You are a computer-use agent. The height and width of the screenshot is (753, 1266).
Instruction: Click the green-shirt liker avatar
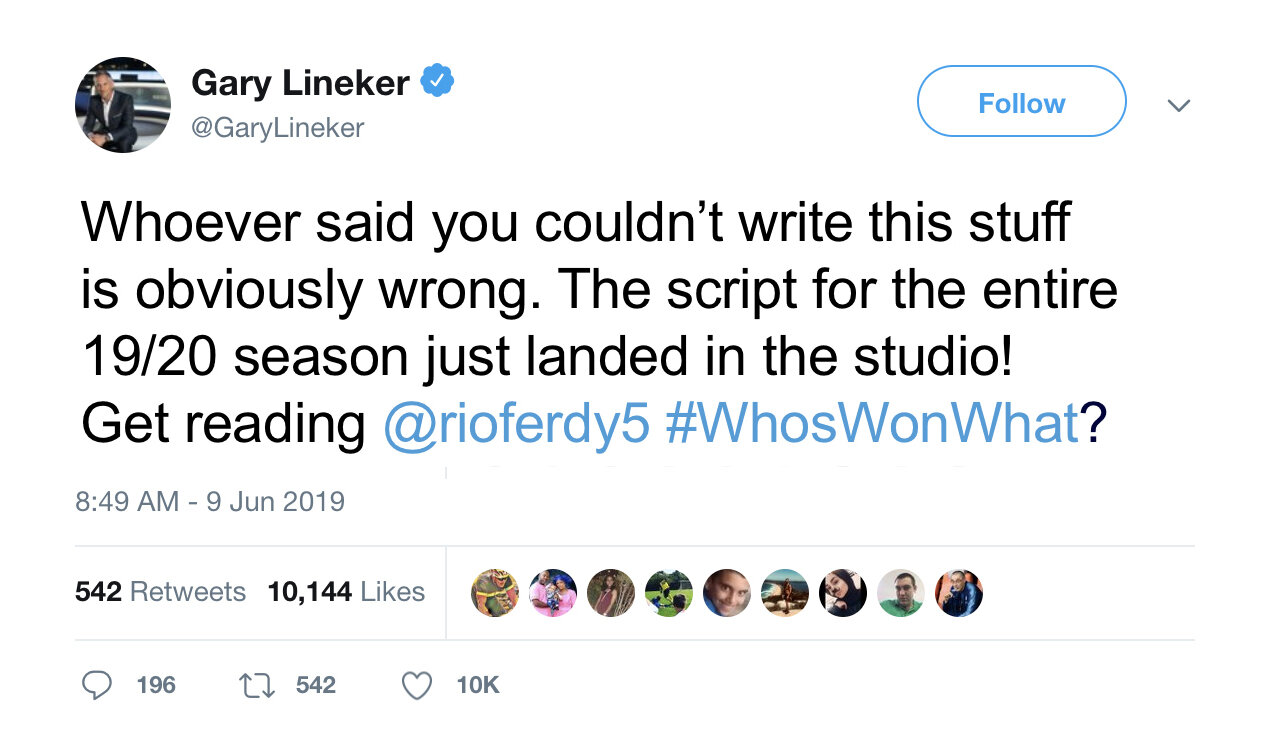pyautogui.click(x=901, y=593)
